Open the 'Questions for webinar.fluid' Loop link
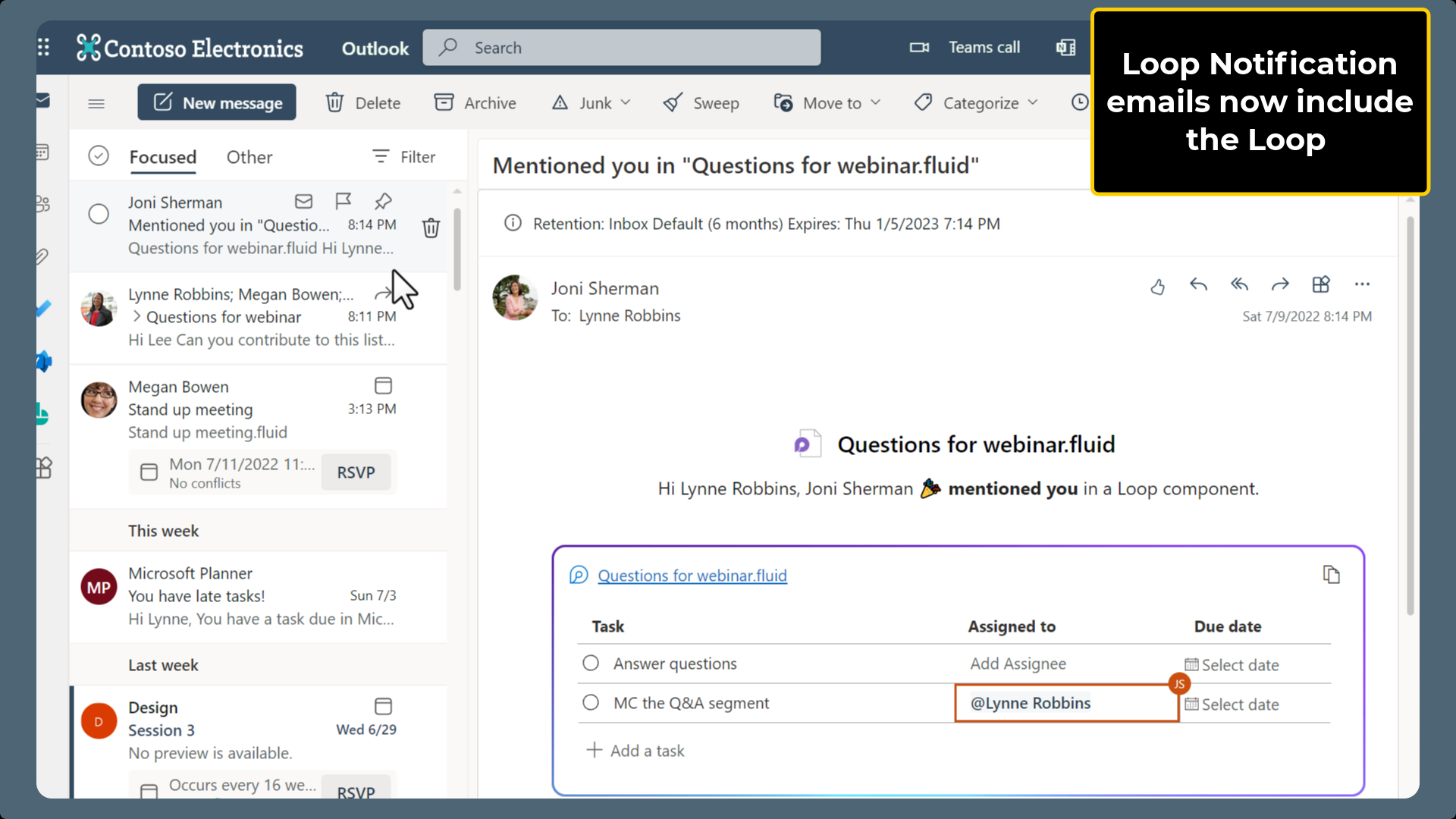Viewport: 1456px width, 819px height. click(x=692, y=576)
